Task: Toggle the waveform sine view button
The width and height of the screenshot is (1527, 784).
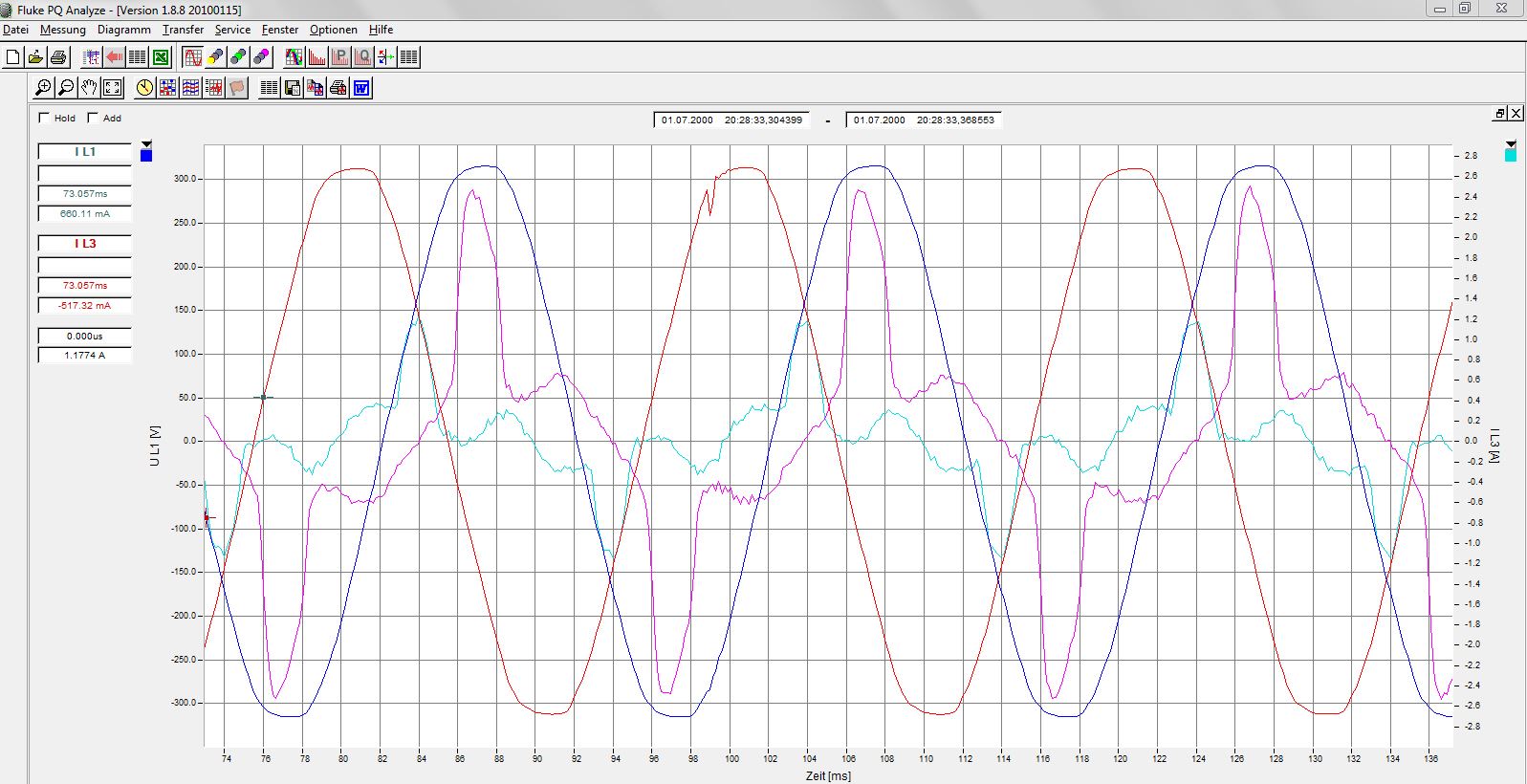Action: [193, 57]
